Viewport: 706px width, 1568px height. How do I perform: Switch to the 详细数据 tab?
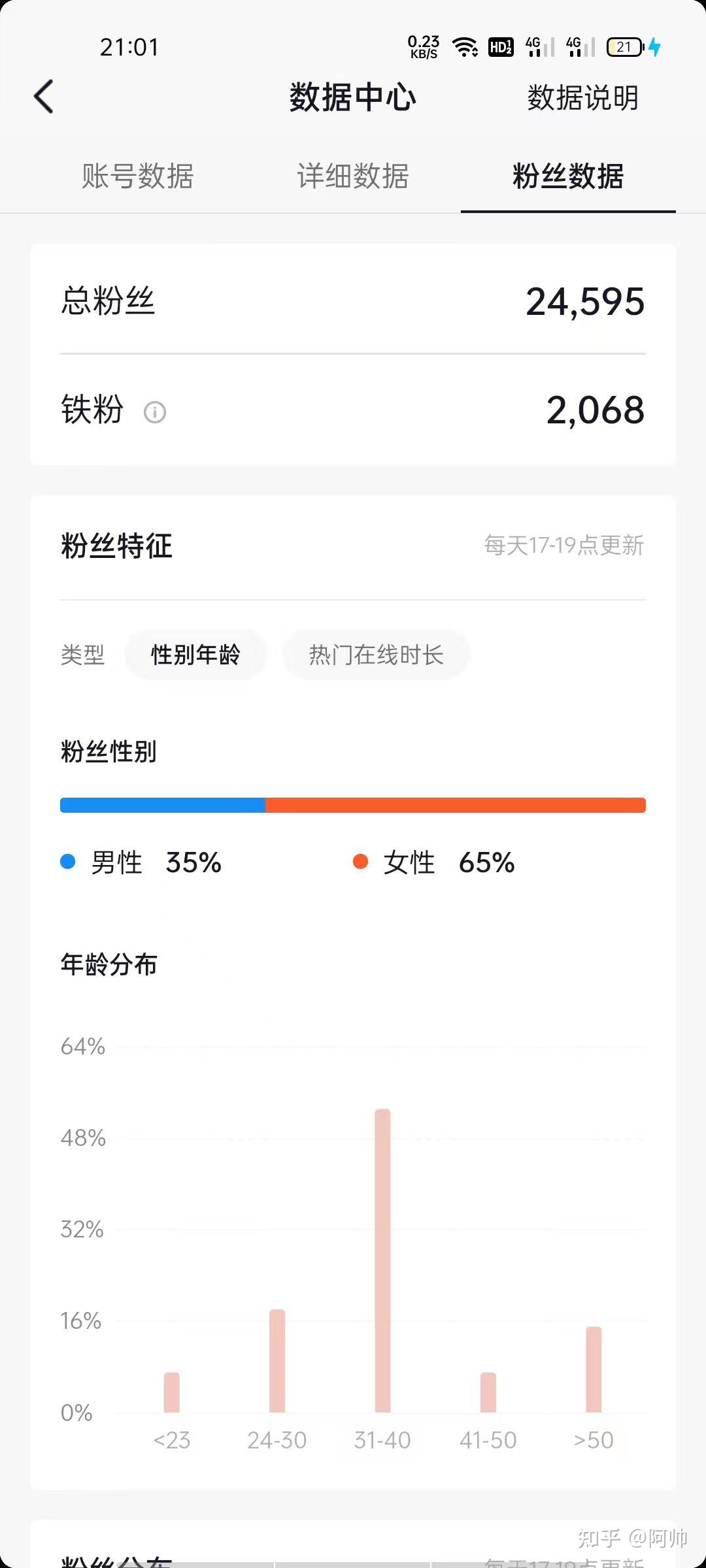[353, 176]
